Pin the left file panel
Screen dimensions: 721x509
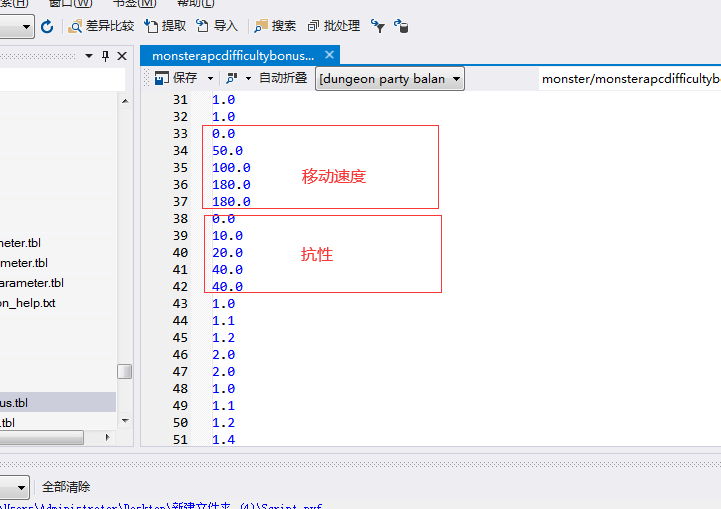point(105,56)
